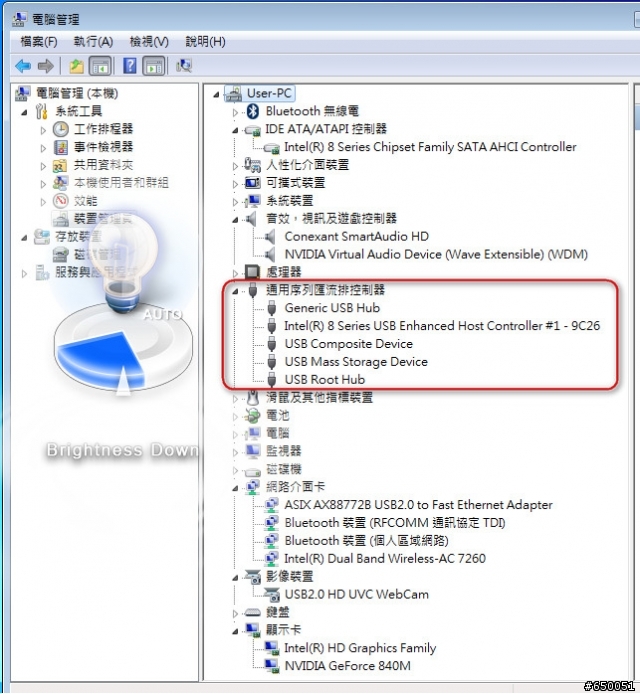This screenshot has height=694, width=640.
Task: Expand the 電池 category
Action: coord(235,416)
